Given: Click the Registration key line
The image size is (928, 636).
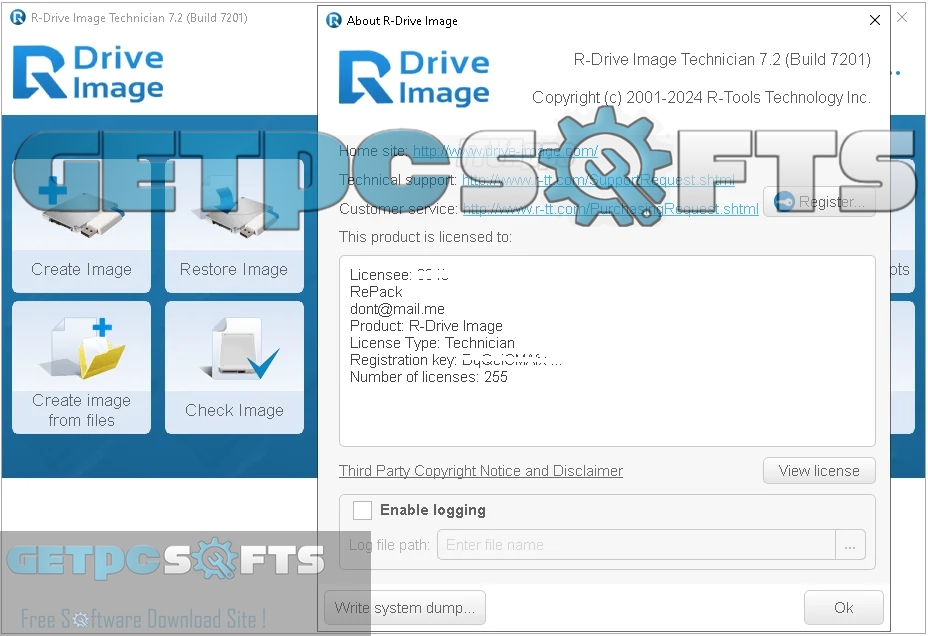Looking at the screenshot, I should 456,360.
